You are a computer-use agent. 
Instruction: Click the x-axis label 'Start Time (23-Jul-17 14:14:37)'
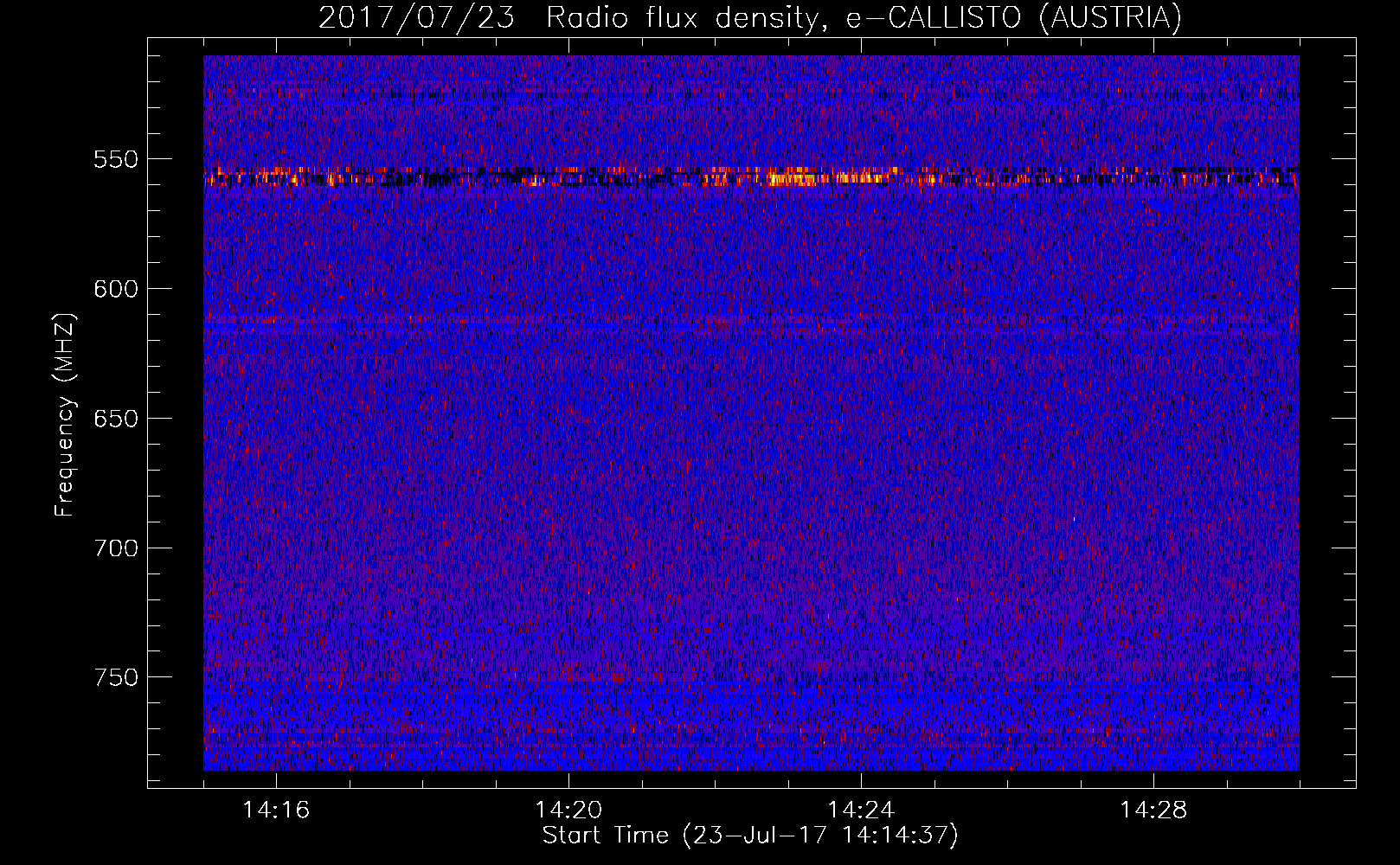pos(750,836)
